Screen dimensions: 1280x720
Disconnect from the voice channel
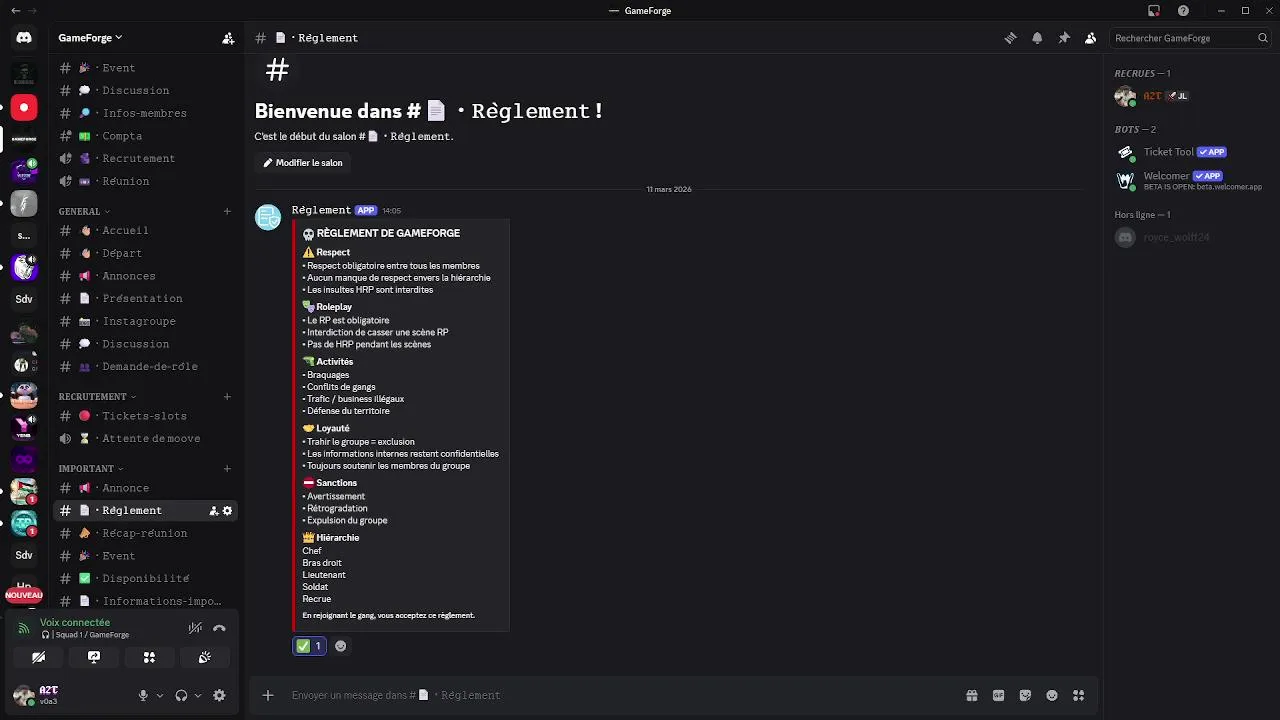(219, 628)
